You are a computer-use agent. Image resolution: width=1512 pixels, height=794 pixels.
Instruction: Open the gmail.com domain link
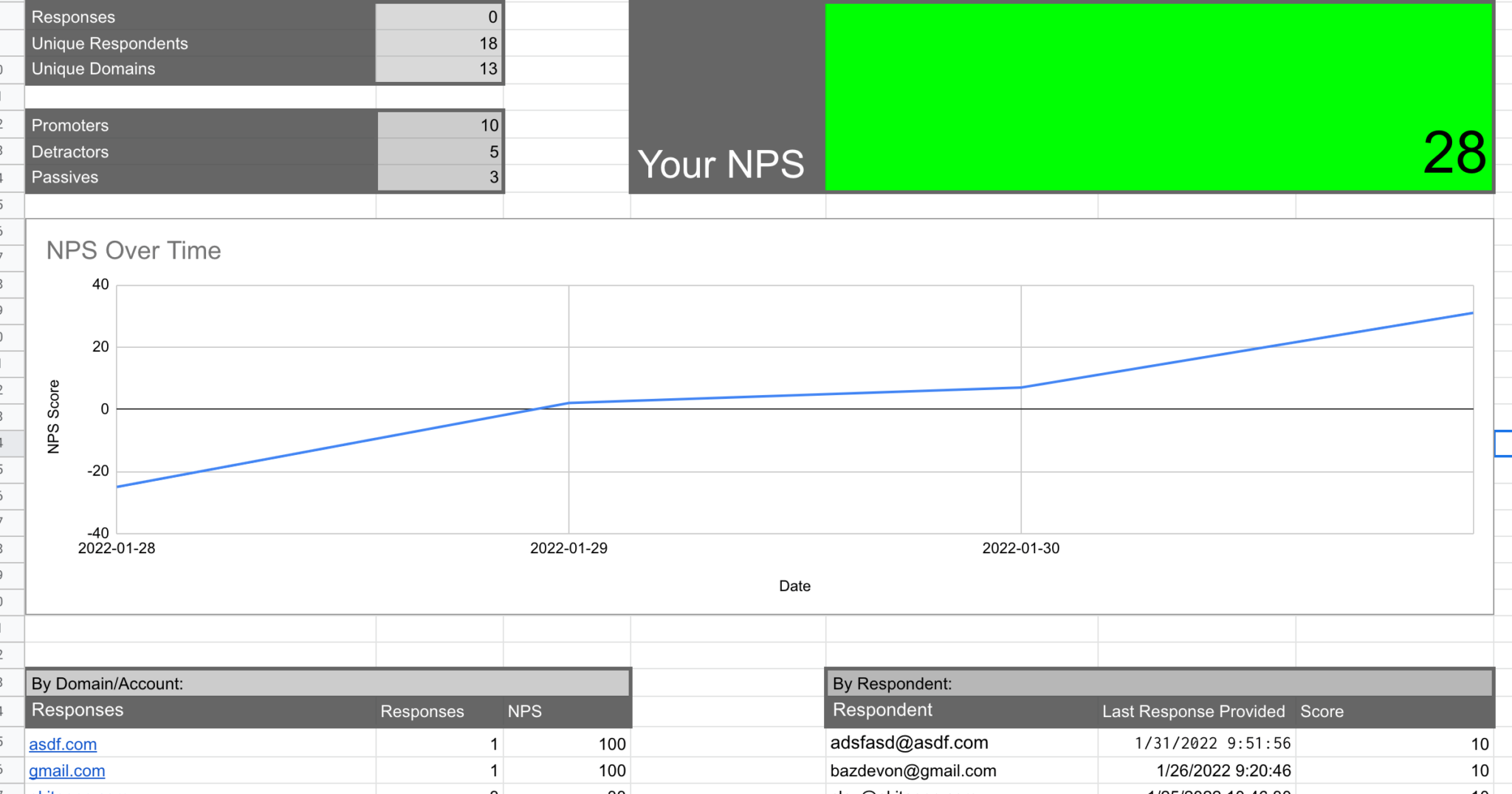point(66,770)
